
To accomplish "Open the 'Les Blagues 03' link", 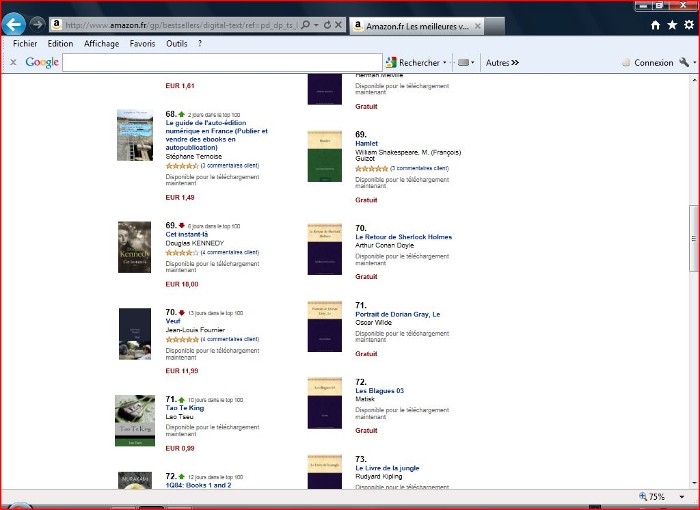I will [x=379, y=391].
